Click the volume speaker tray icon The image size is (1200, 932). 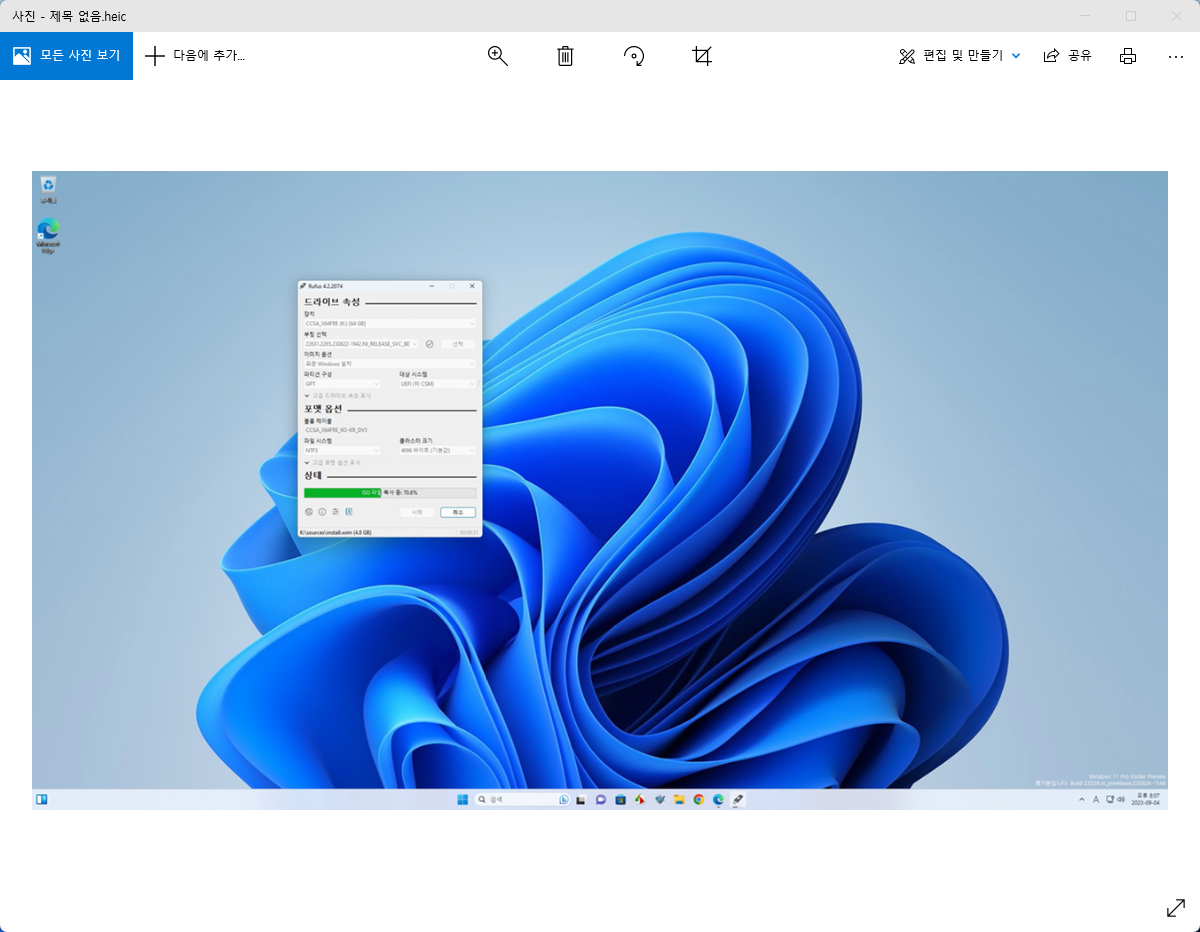(1120, 799)
